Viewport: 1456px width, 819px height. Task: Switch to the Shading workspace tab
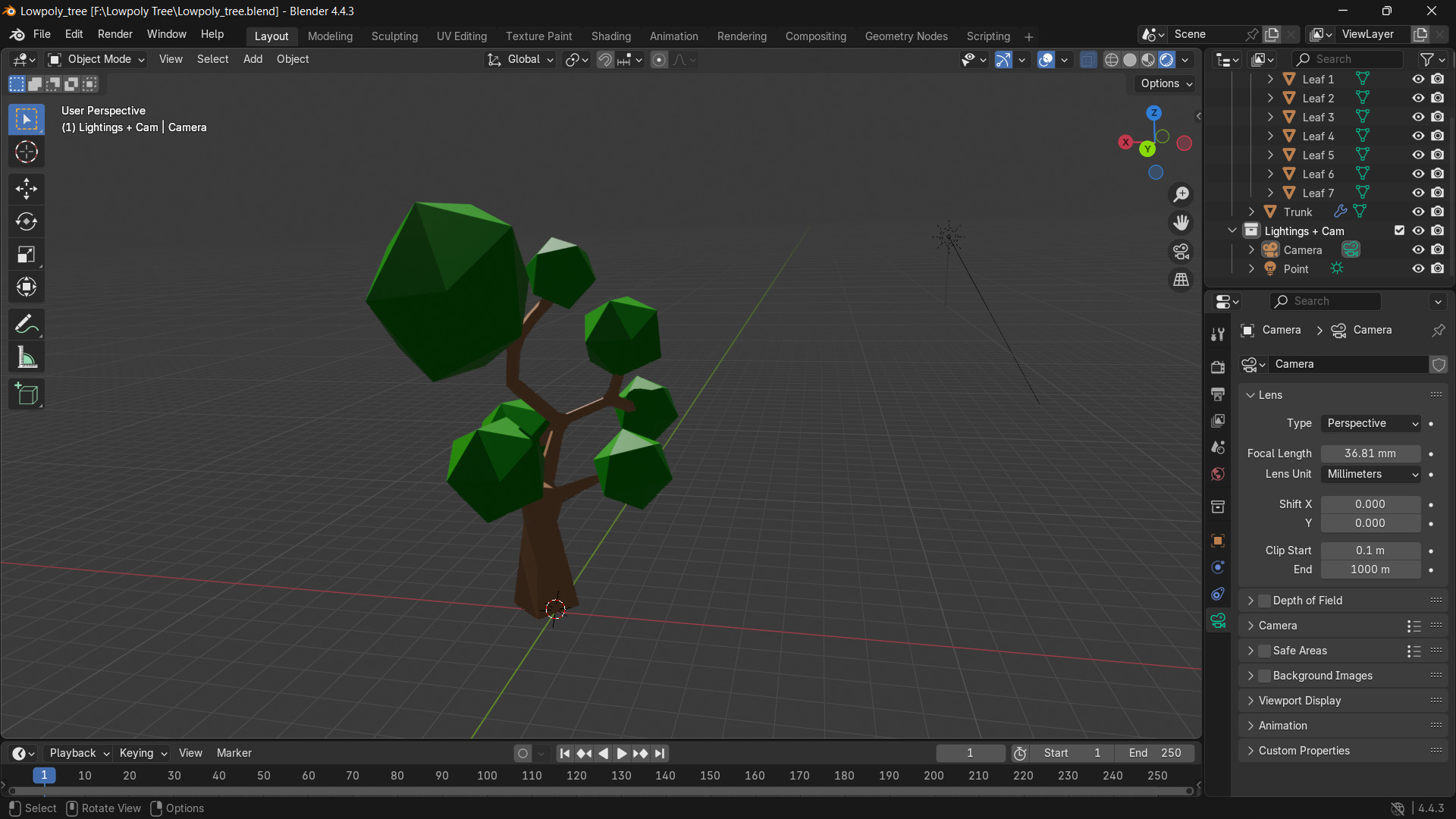click(610, 36)
